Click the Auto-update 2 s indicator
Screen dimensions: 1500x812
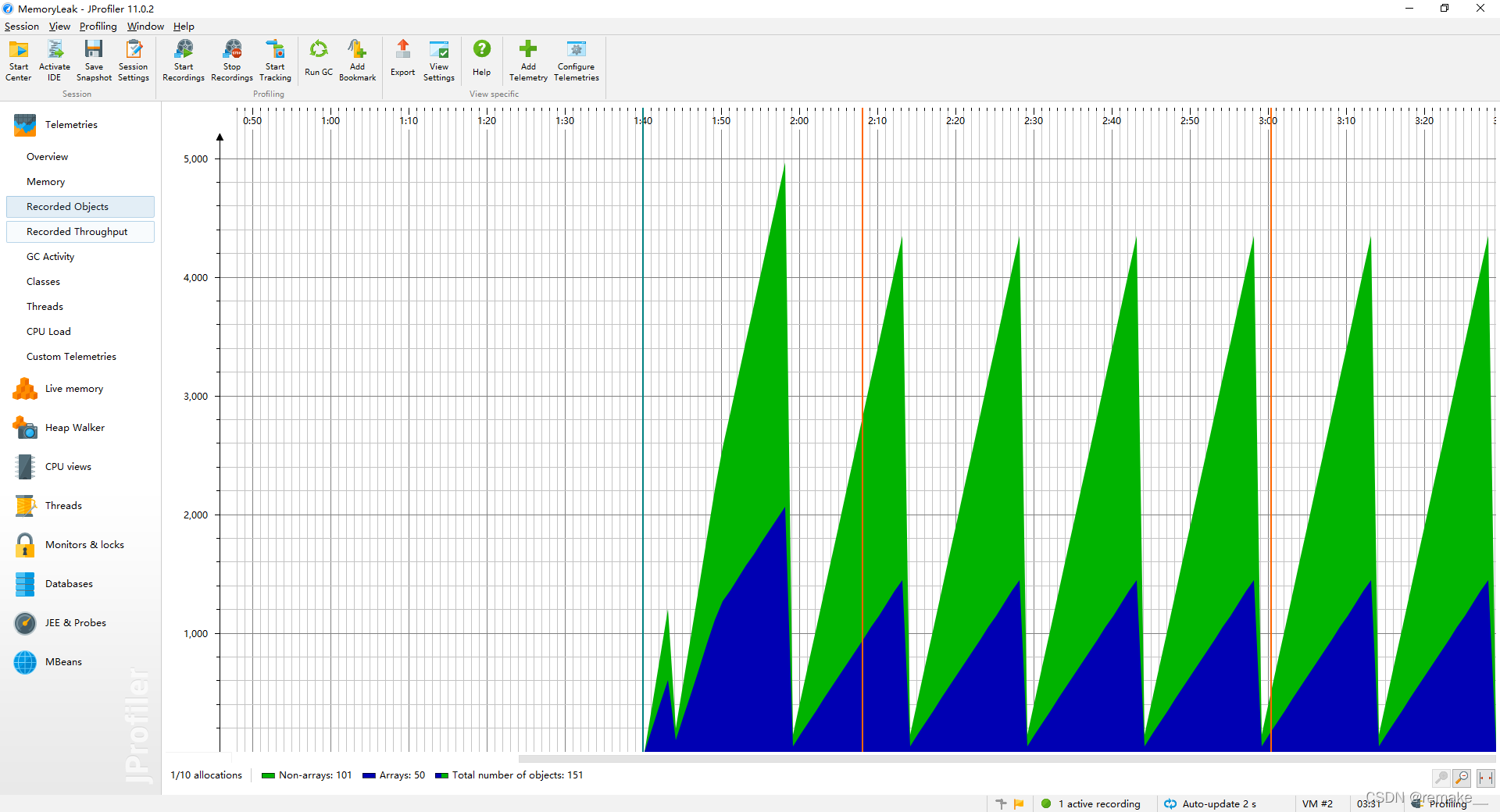(1210, 803)
